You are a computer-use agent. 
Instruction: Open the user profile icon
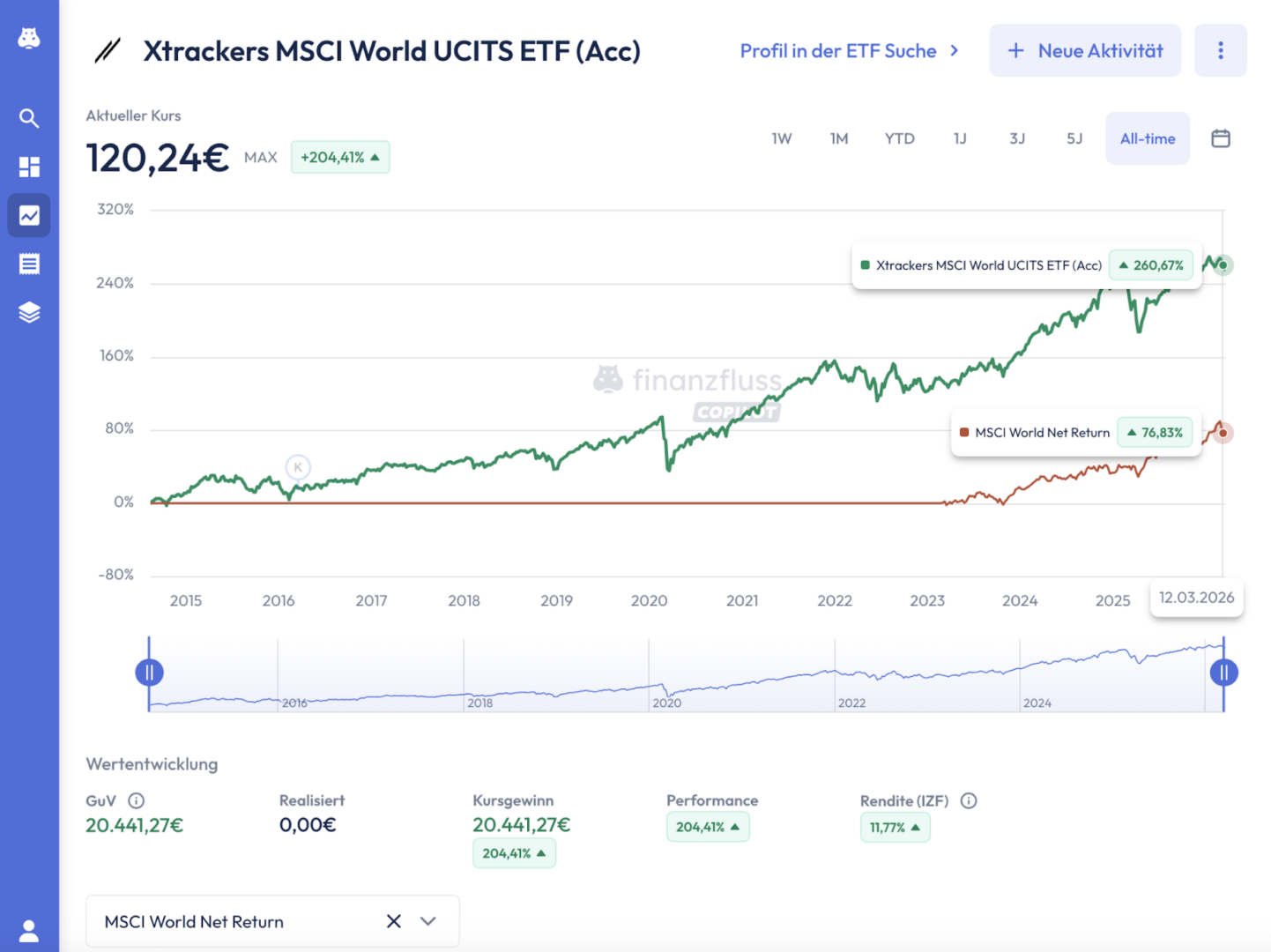click(x=29, y=930)
